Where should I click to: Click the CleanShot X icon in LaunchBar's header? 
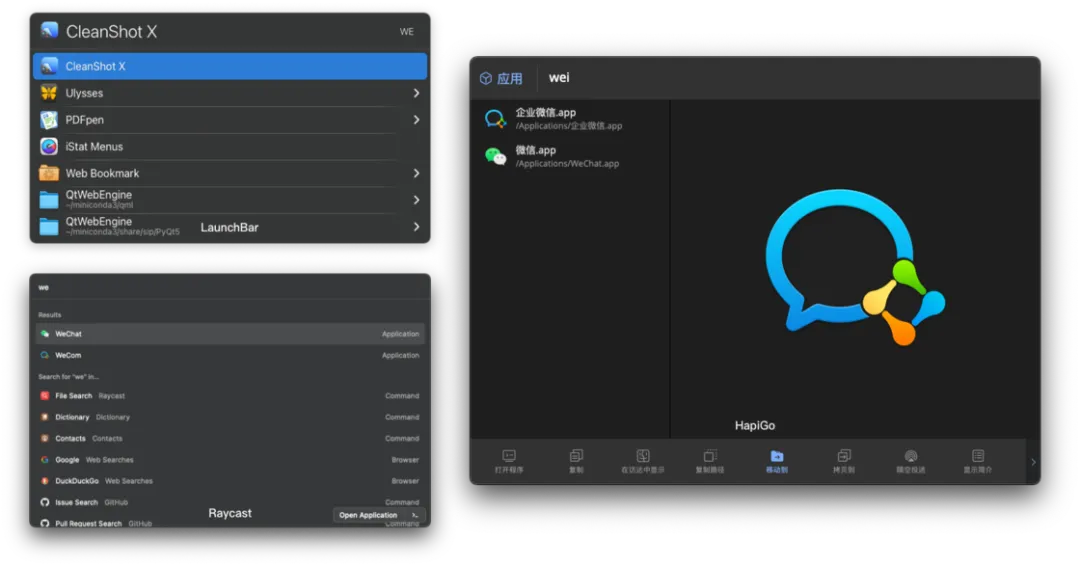coord(49,30)
